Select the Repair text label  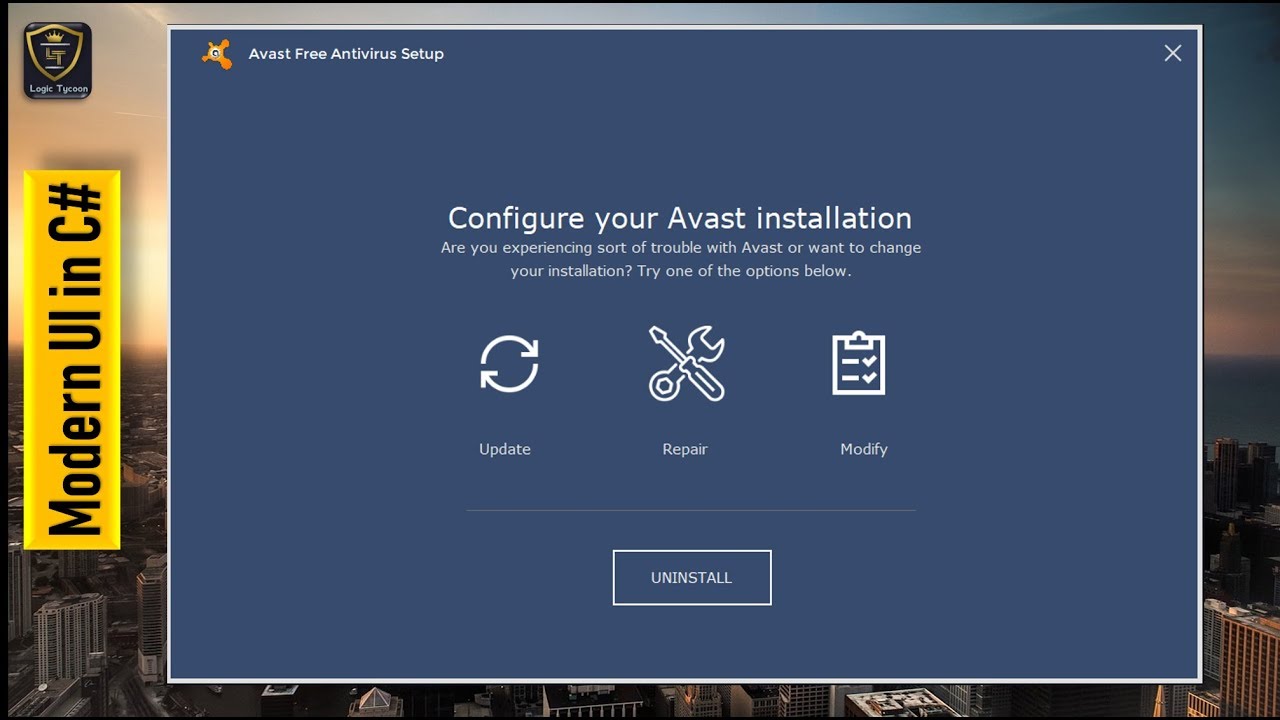coord(685,449)
